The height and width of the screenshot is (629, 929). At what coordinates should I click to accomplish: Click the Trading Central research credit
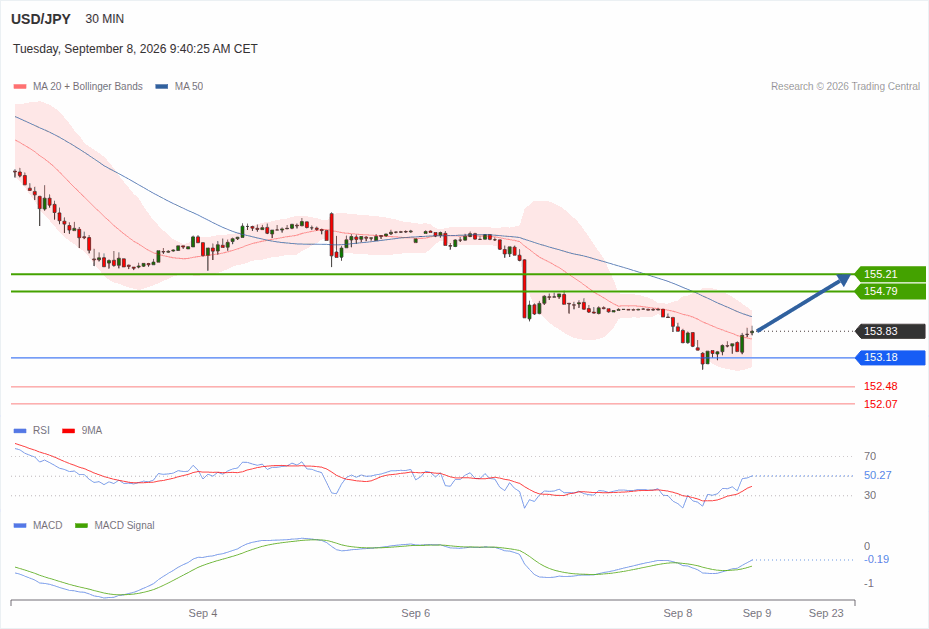(845, 86)
